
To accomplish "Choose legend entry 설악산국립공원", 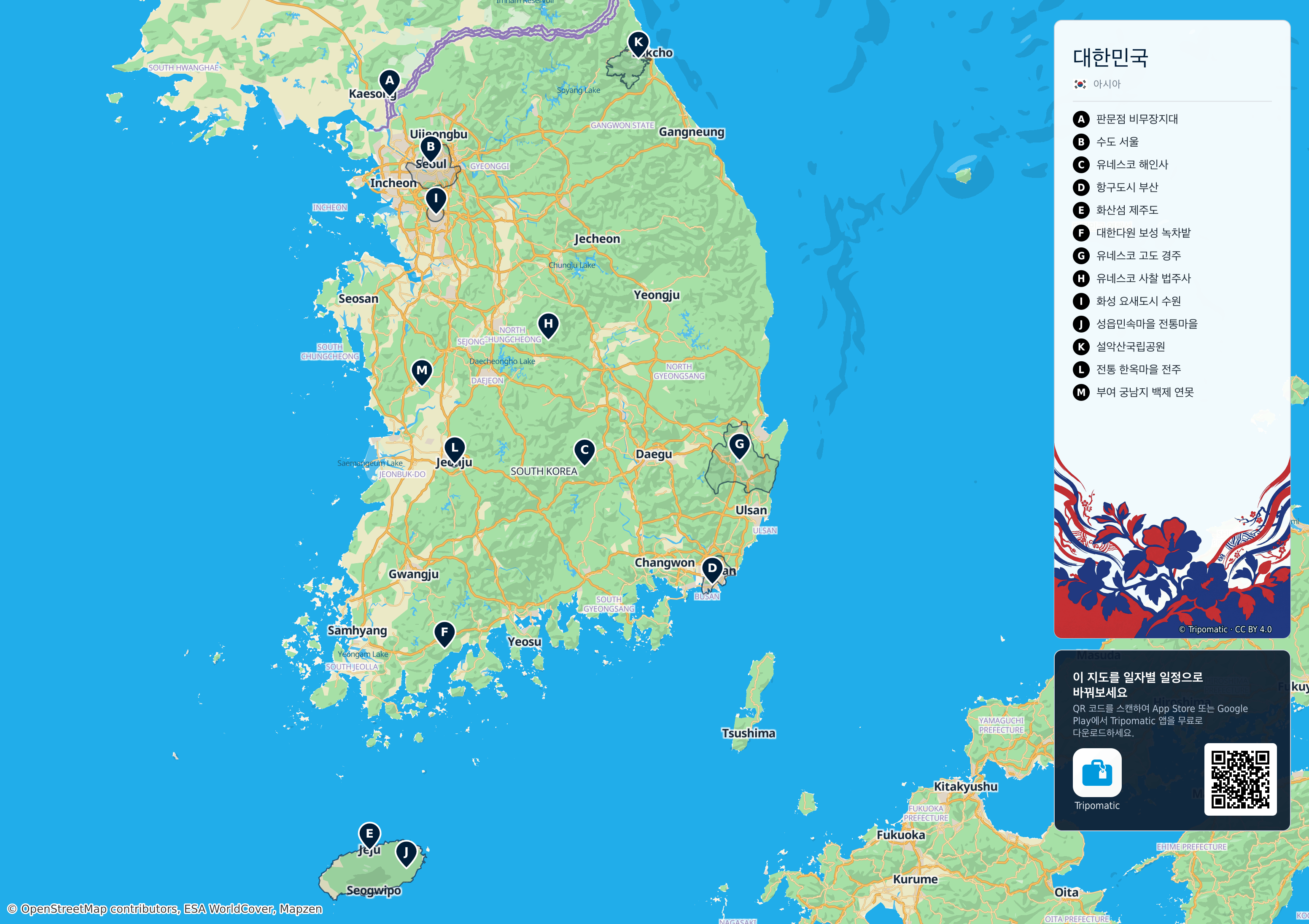I will [1119, 346].
